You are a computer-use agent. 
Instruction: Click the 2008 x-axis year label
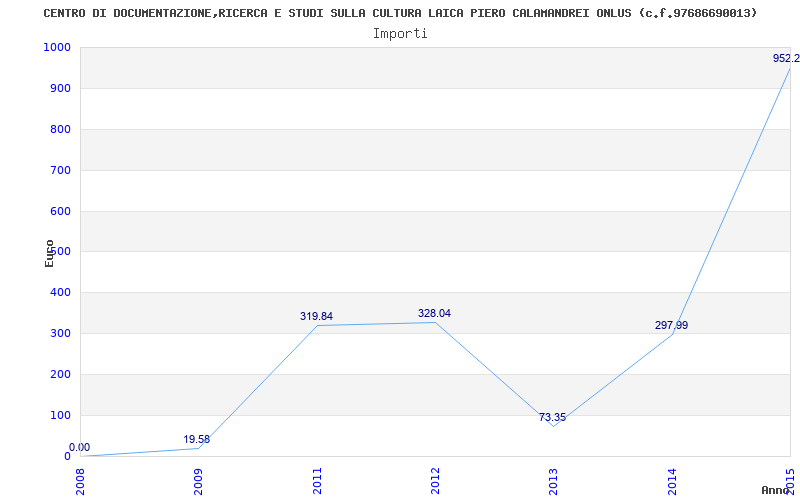click(81, 481)
